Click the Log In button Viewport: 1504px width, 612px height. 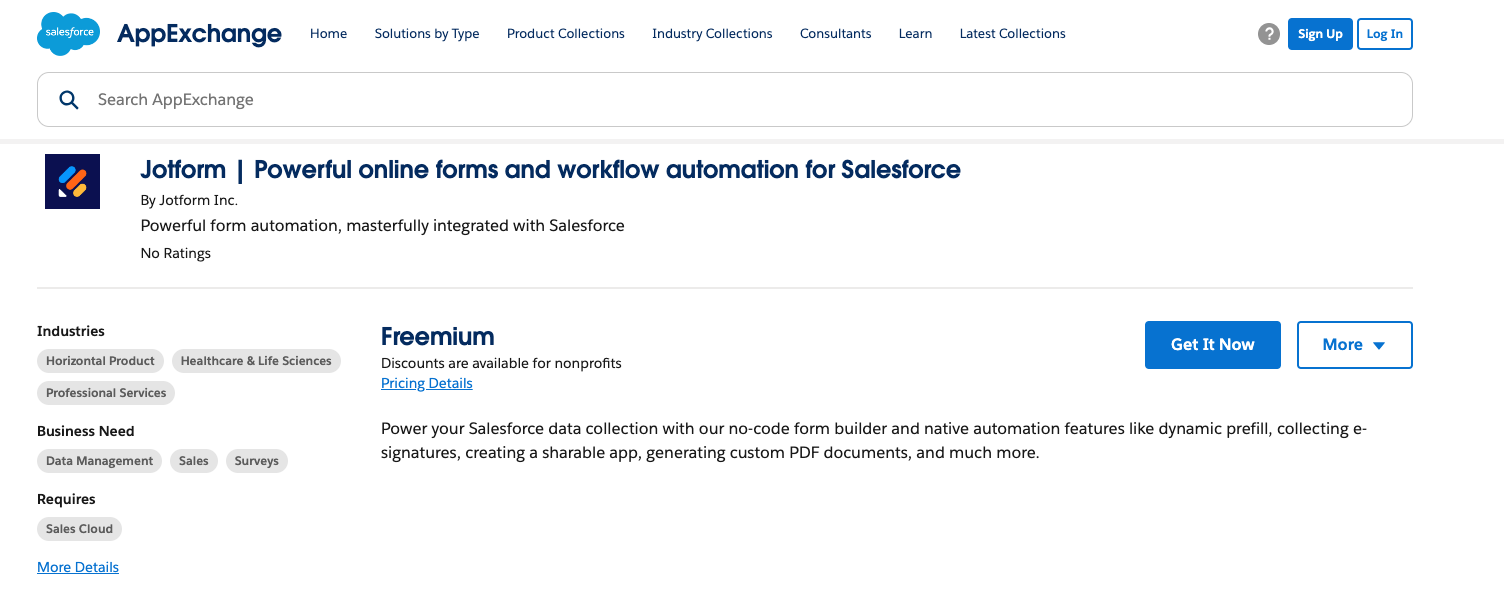(x=1385, y=34)
